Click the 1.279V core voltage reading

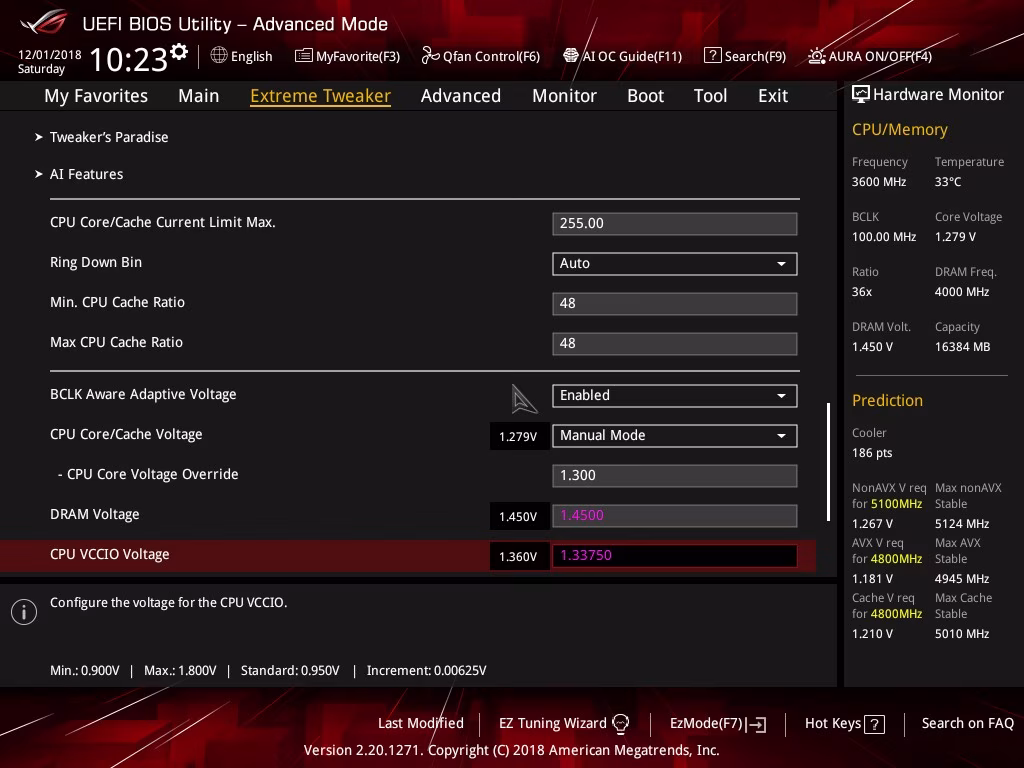(519, 436)
